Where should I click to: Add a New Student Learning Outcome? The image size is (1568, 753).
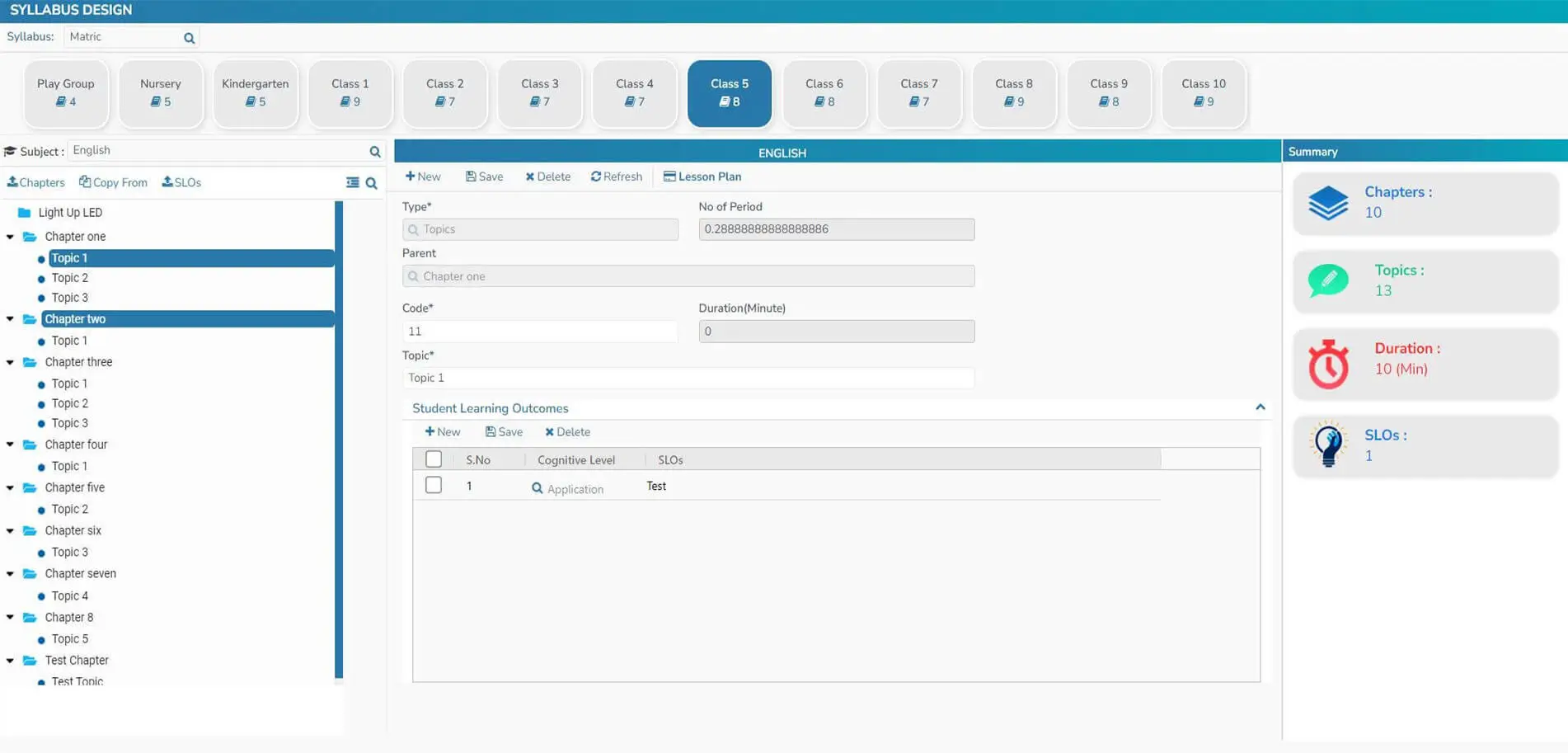443,432
